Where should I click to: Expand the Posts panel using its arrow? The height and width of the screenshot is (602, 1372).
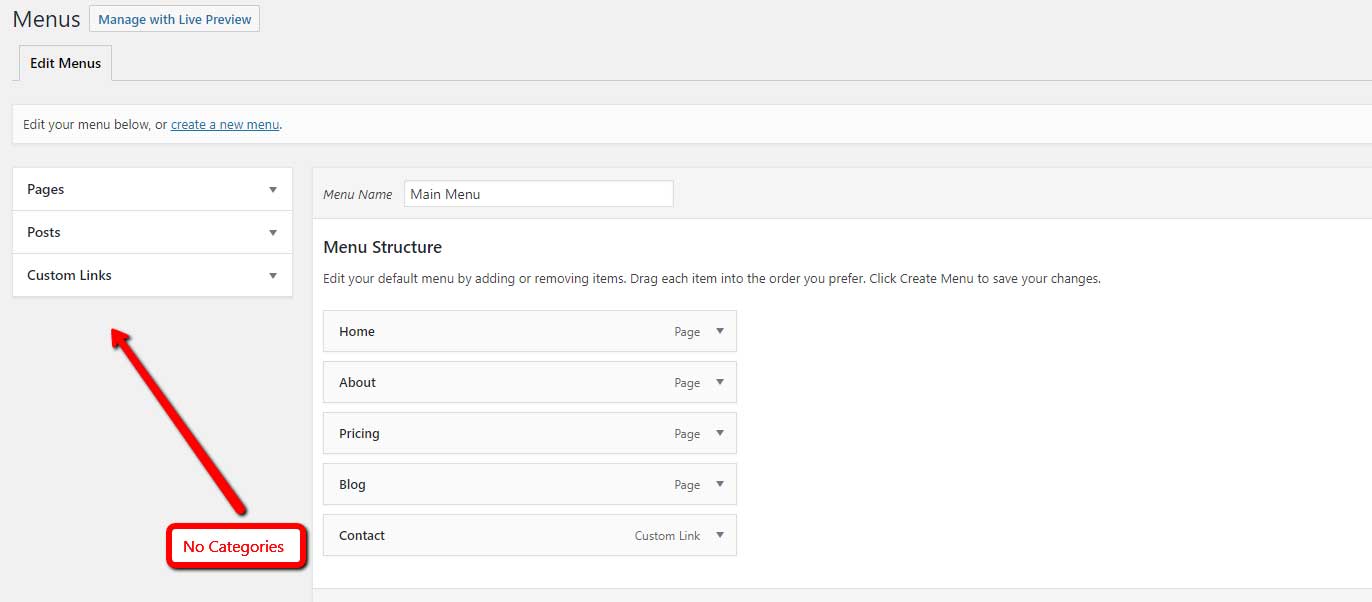273,233
